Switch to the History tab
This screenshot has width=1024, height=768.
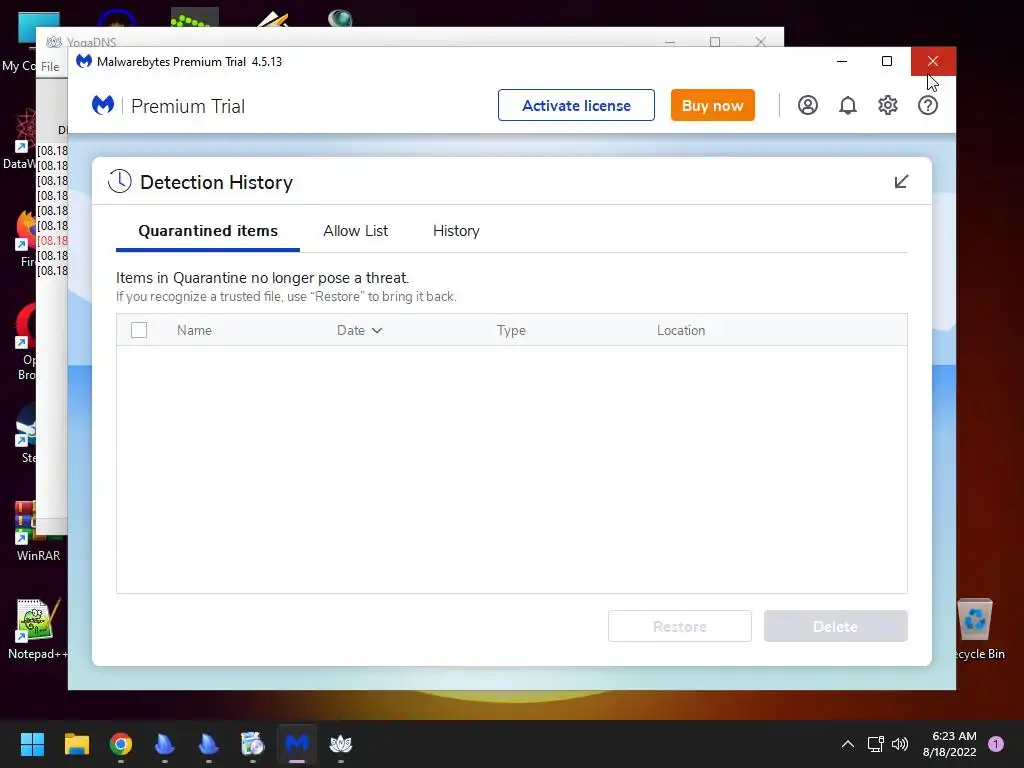[x=456, y=231]
